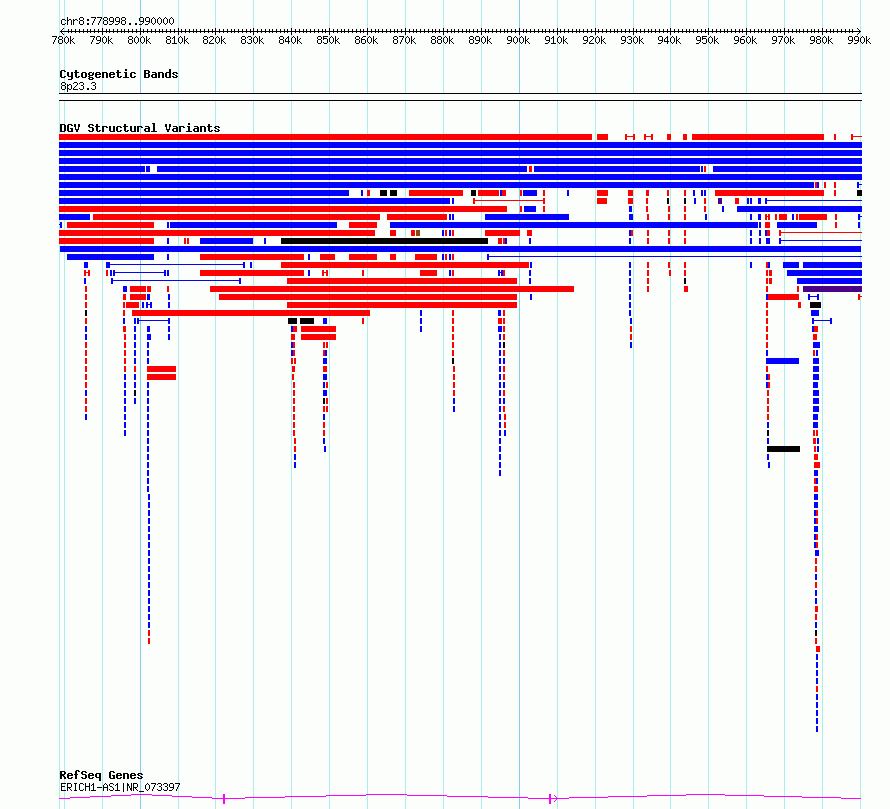The height and width of the screenshot is (809, 890).
Task: Open the RefSeq Genes track title
Action: click(101, 775)
